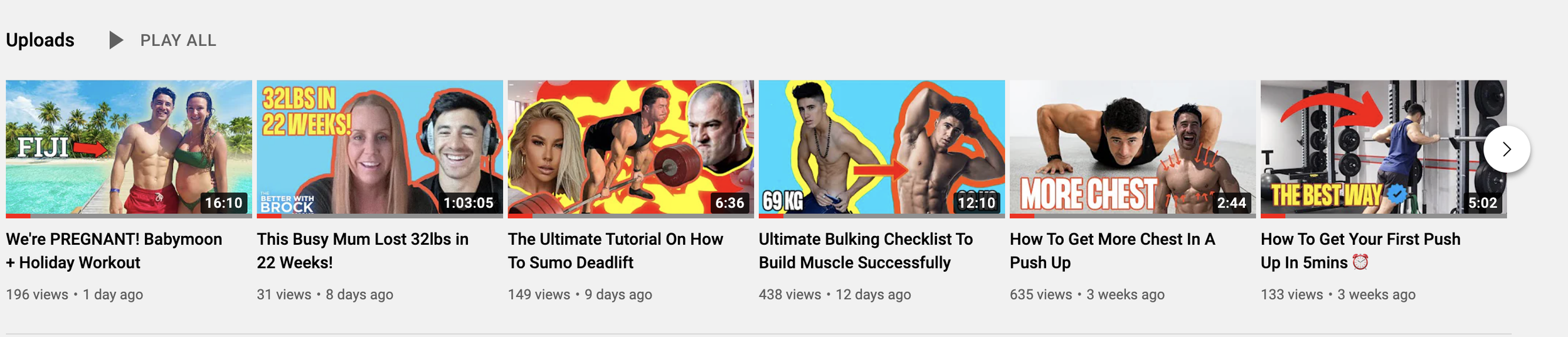Open title Ultimate Bulking Checklist To Build Muscle
Viewport: 1568px width, 337px height.
[866, 251]
